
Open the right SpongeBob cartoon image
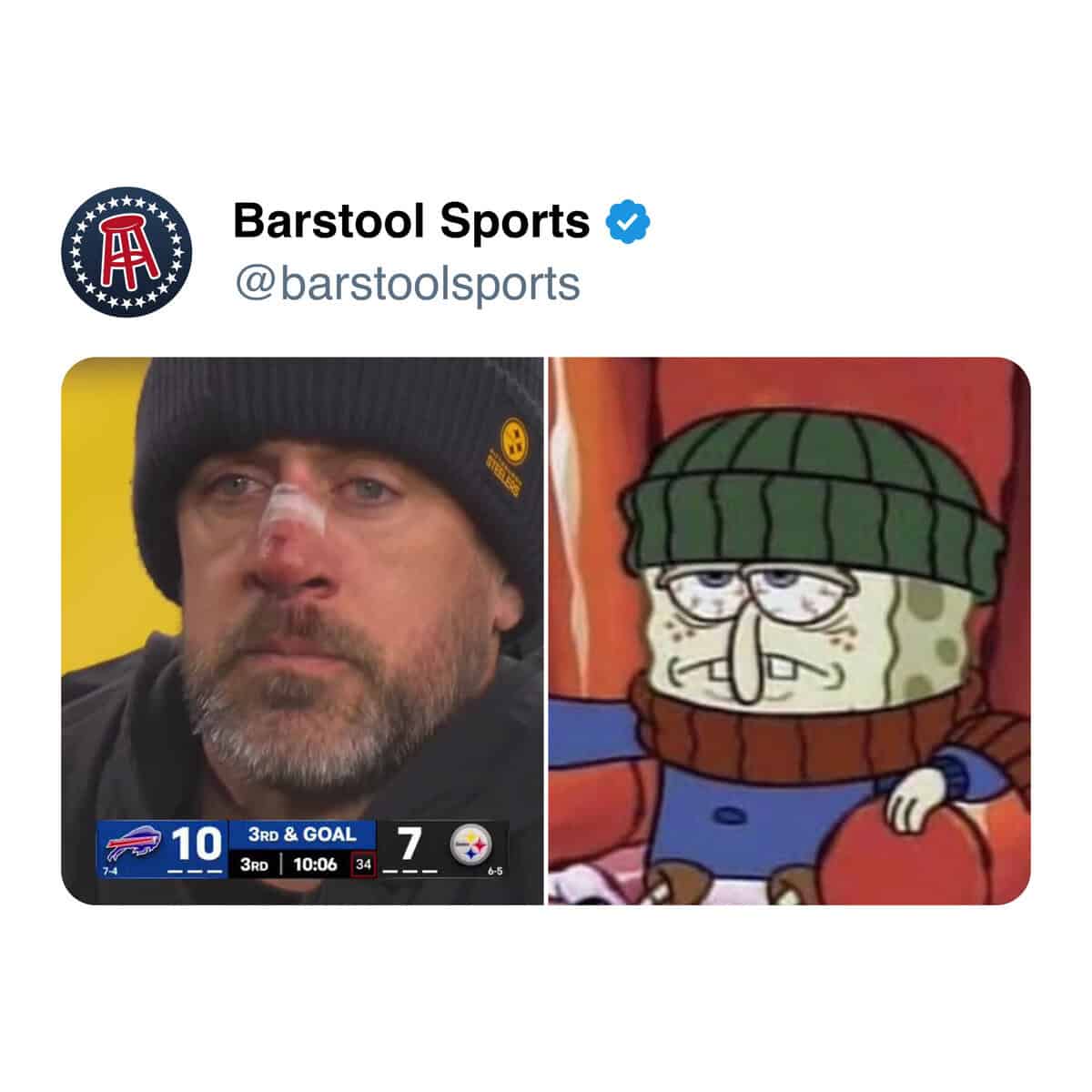pos(790,631)
